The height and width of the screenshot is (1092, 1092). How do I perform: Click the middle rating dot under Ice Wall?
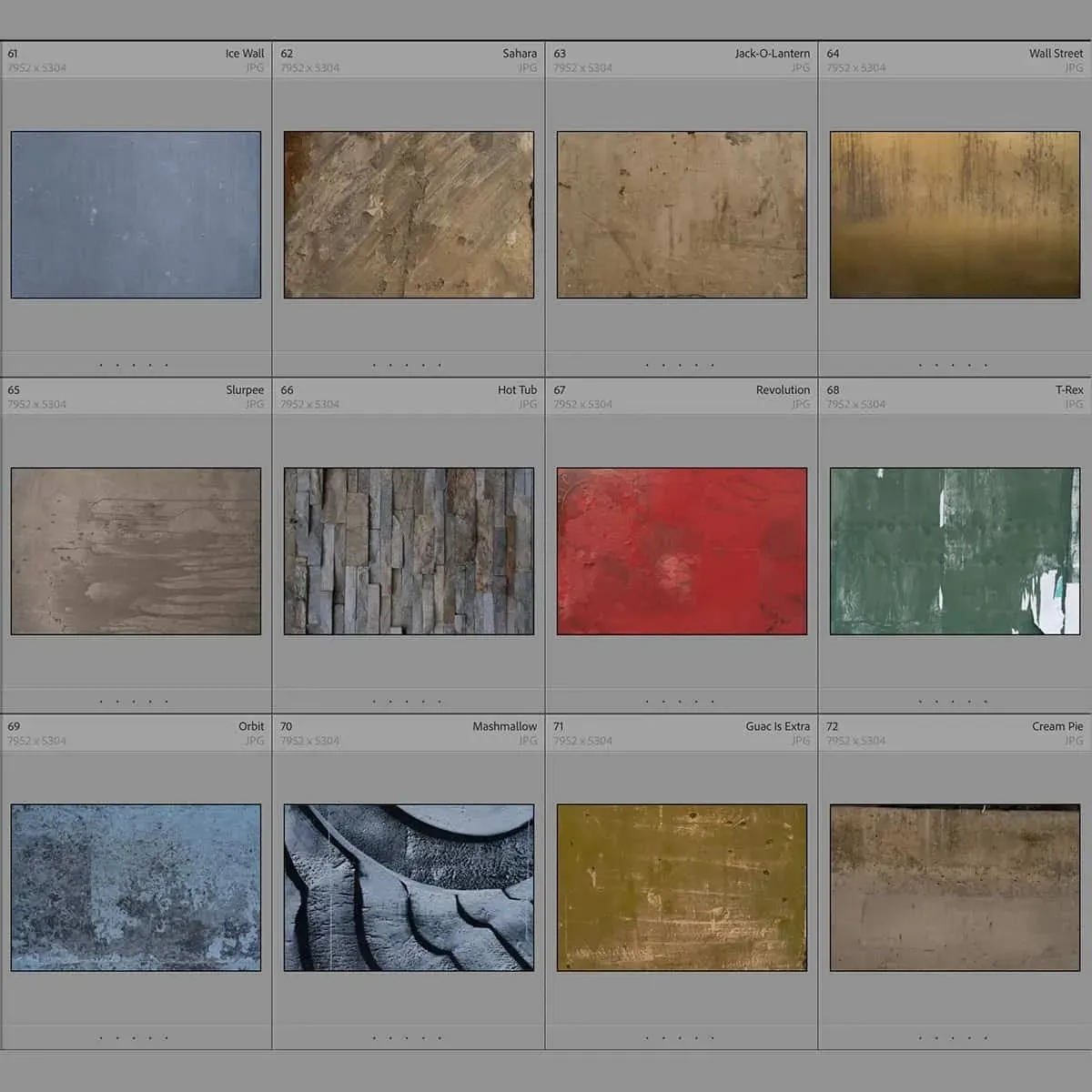tap(134, 366)
